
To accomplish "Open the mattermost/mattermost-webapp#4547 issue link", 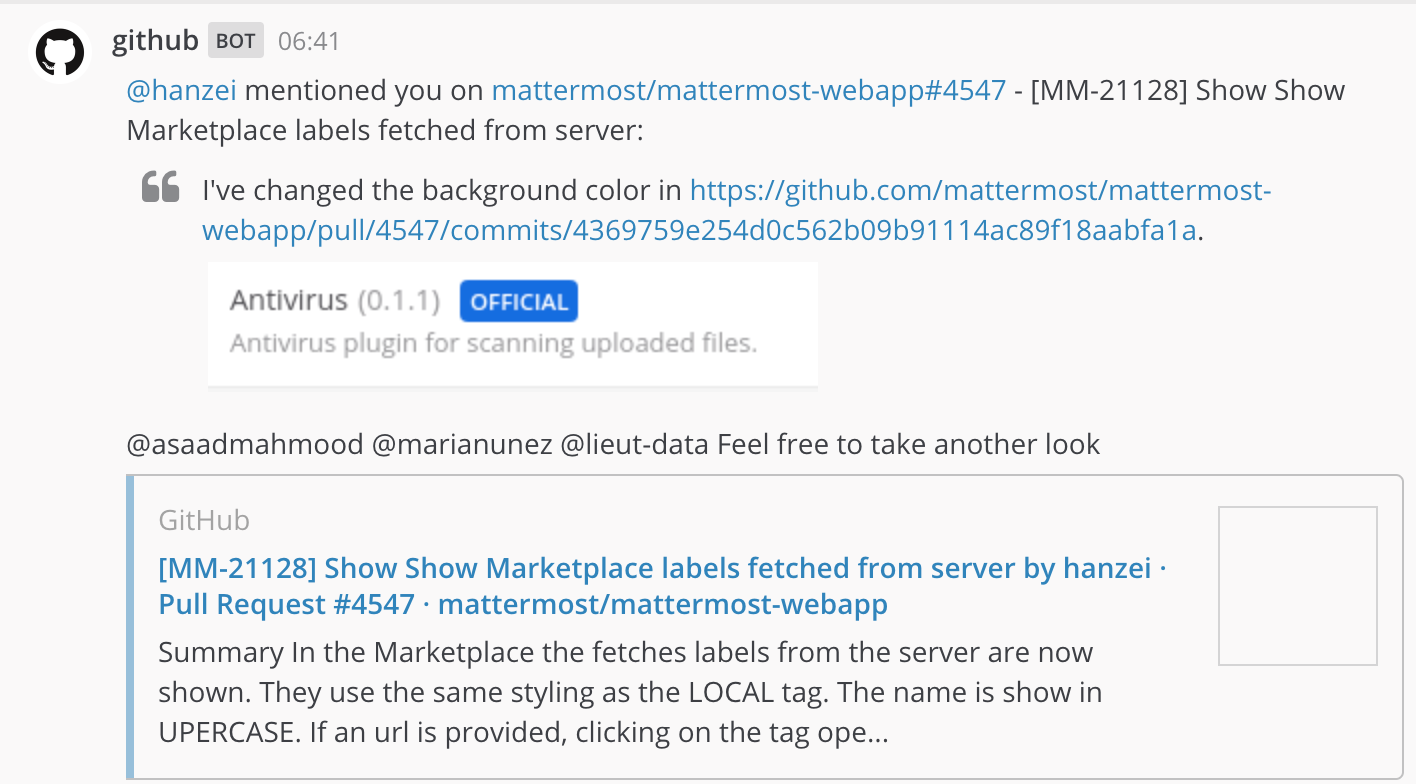I will (748, 90).
